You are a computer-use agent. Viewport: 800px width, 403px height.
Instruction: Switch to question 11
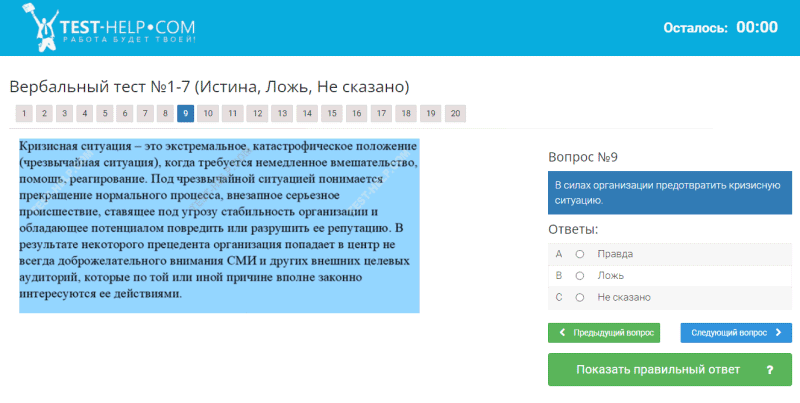pos(233,113)
